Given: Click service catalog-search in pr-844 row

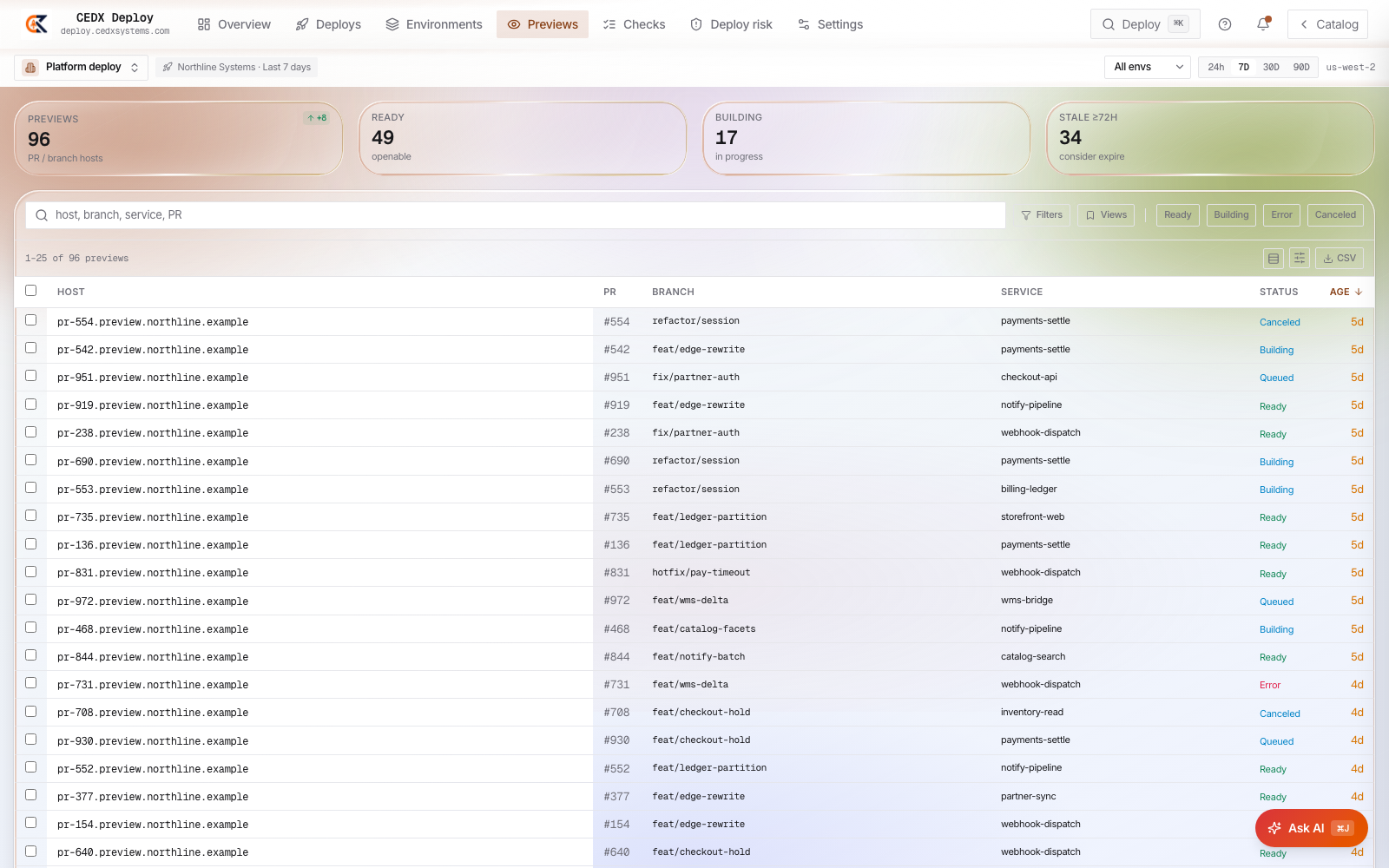Looking at the screenshot, I should [x=1033, y=657].
